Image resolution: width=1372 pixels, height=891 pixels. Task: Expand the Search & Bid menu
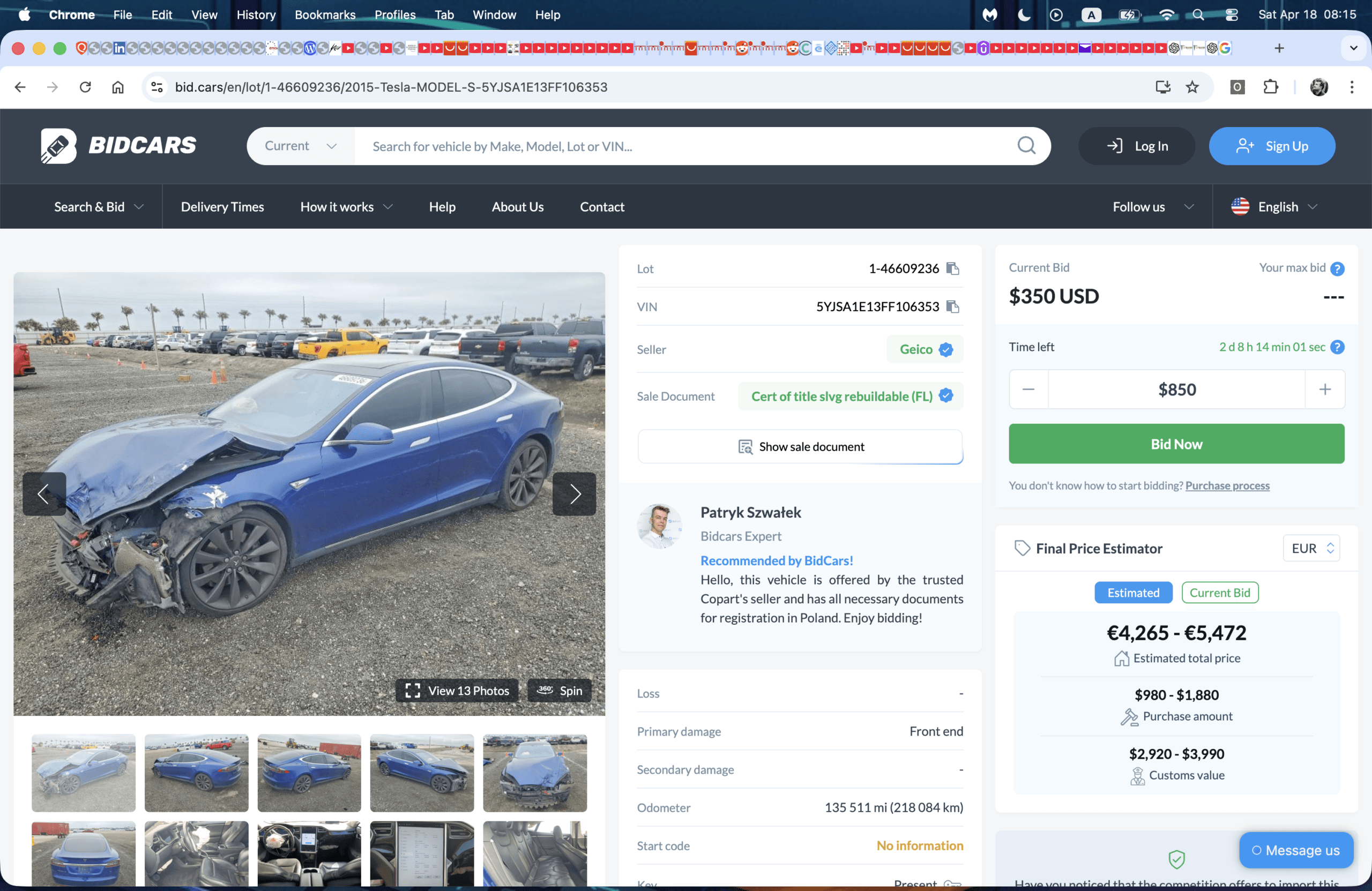click(x=99, y=207)
